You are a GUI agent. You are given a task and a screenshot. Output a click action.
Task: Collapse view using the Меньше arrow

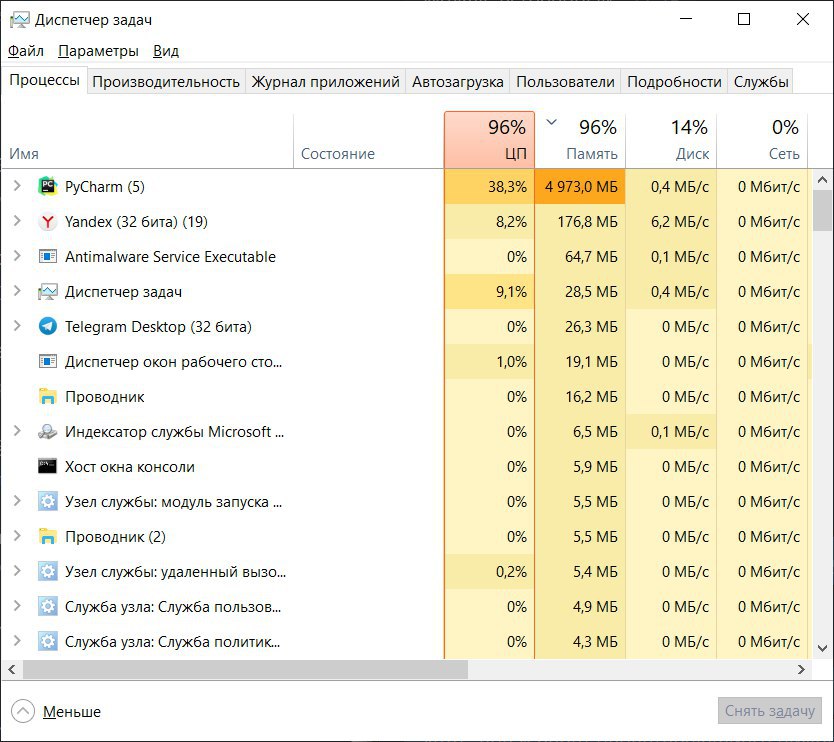(23, 712)
